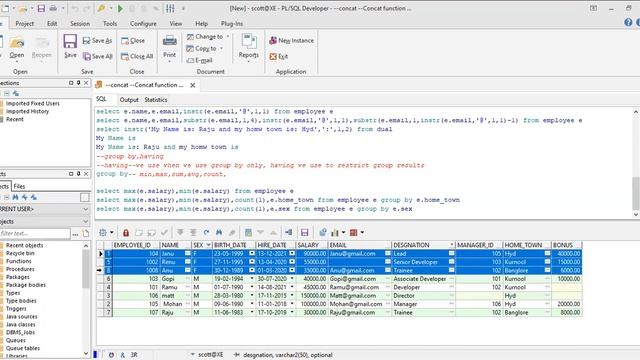
Task: Switch to the Statistics tab
Action: [x=156, y=100]
